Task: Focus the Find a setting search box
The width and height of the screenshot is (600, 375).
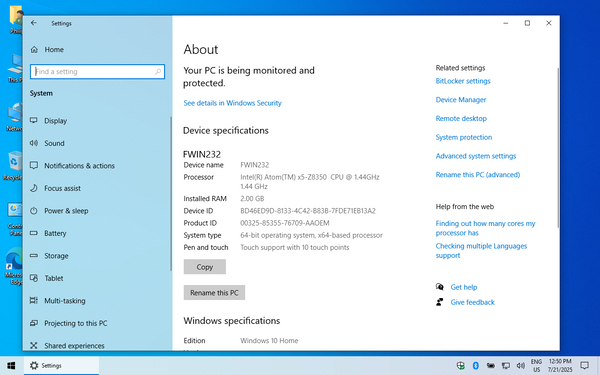Action: tap(97, 72)
